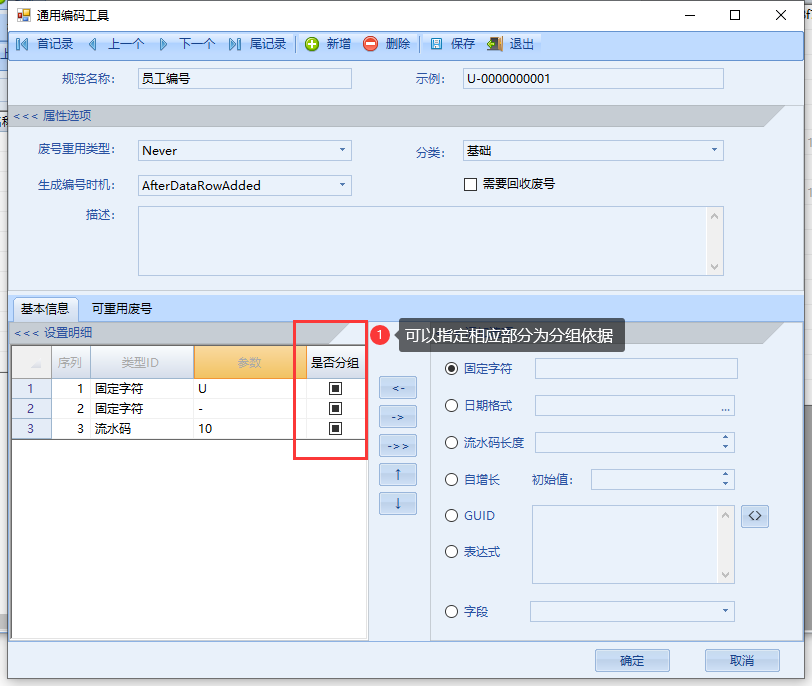The image size is (812, 686).
Task: Open the 废号重用类型 Never dropdown
Action: pos(342,150)
